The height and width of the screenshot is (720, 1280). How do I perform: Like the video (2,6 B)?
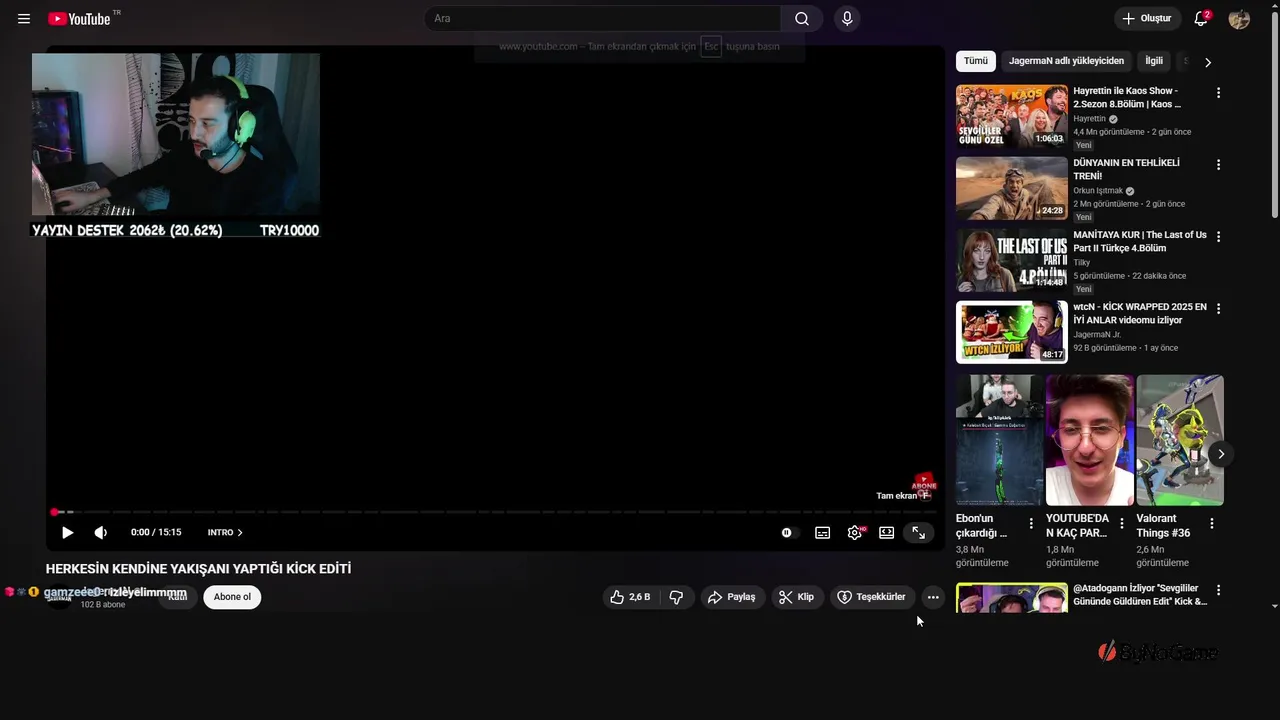pos(630,597)
